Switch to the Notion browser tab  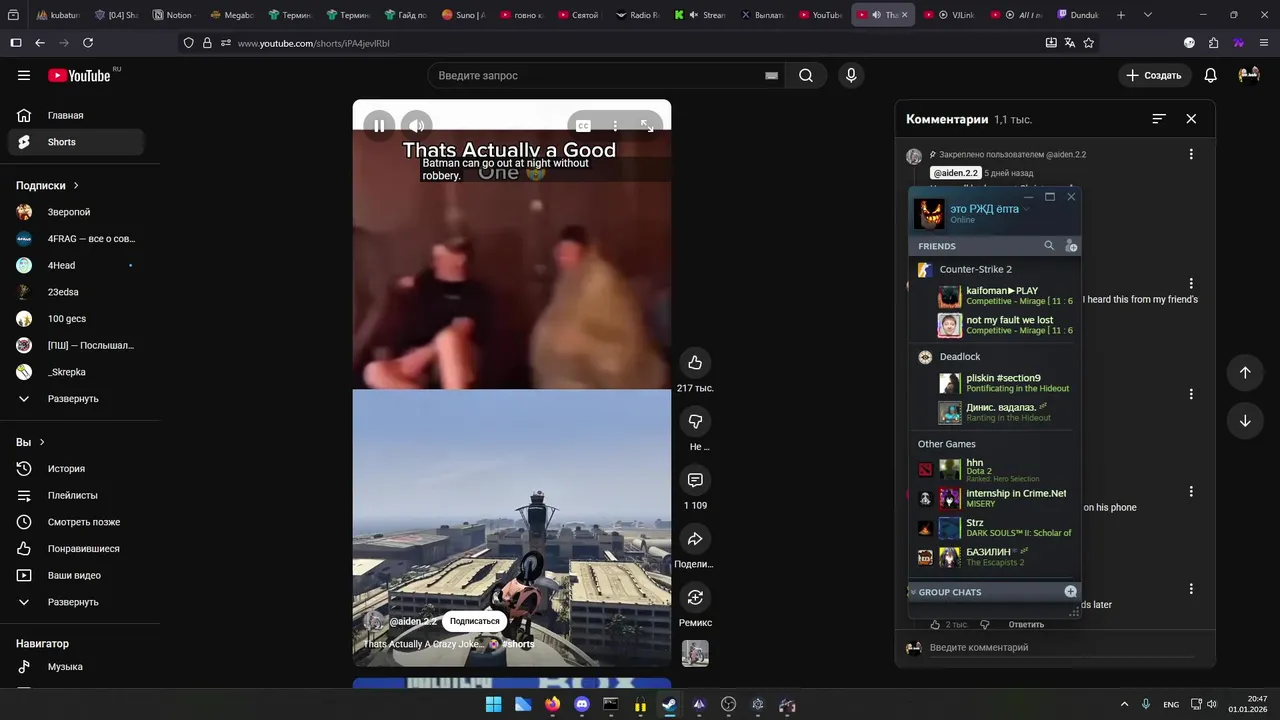click(172, 15)
